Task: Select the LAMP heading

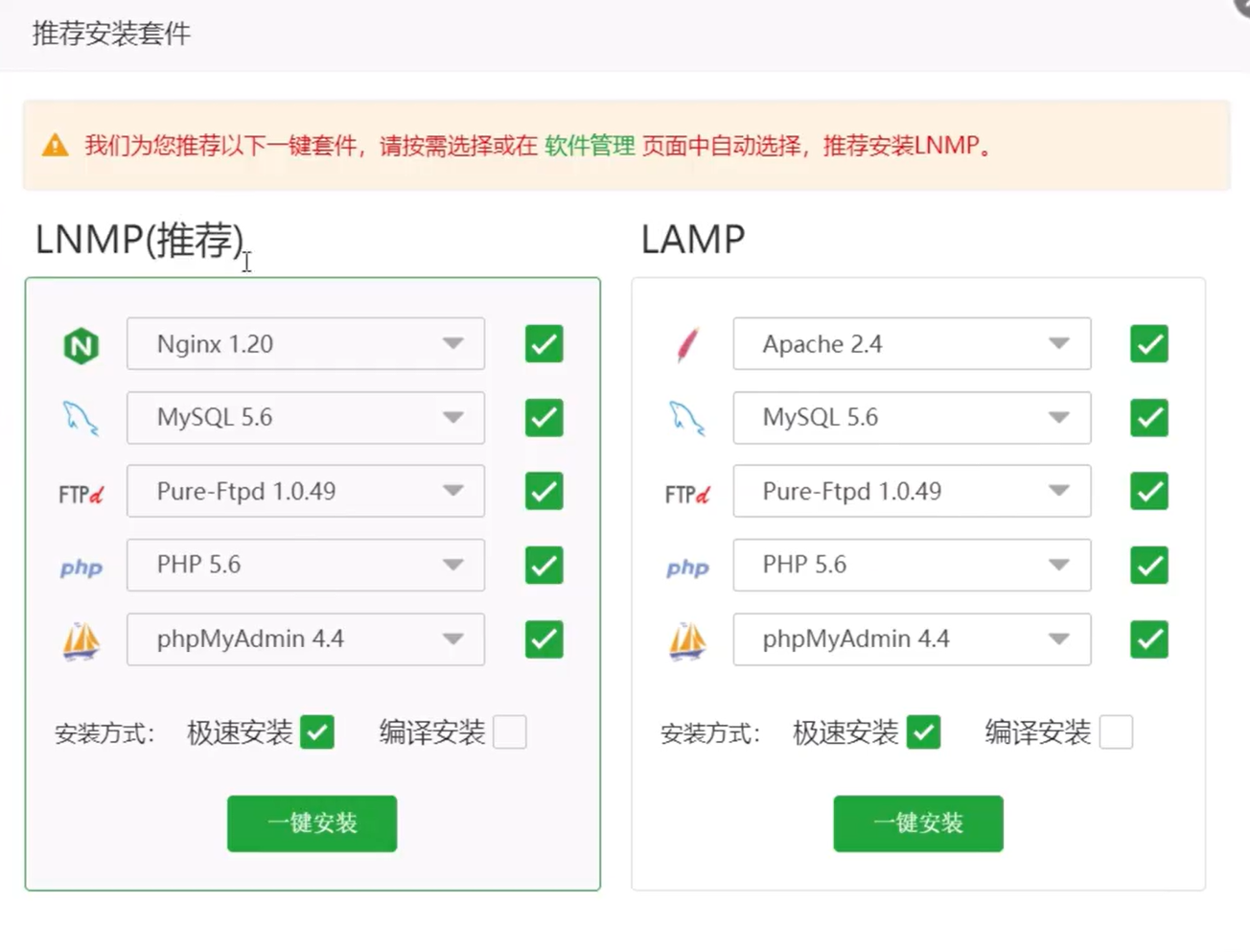Action: point(693,240)
